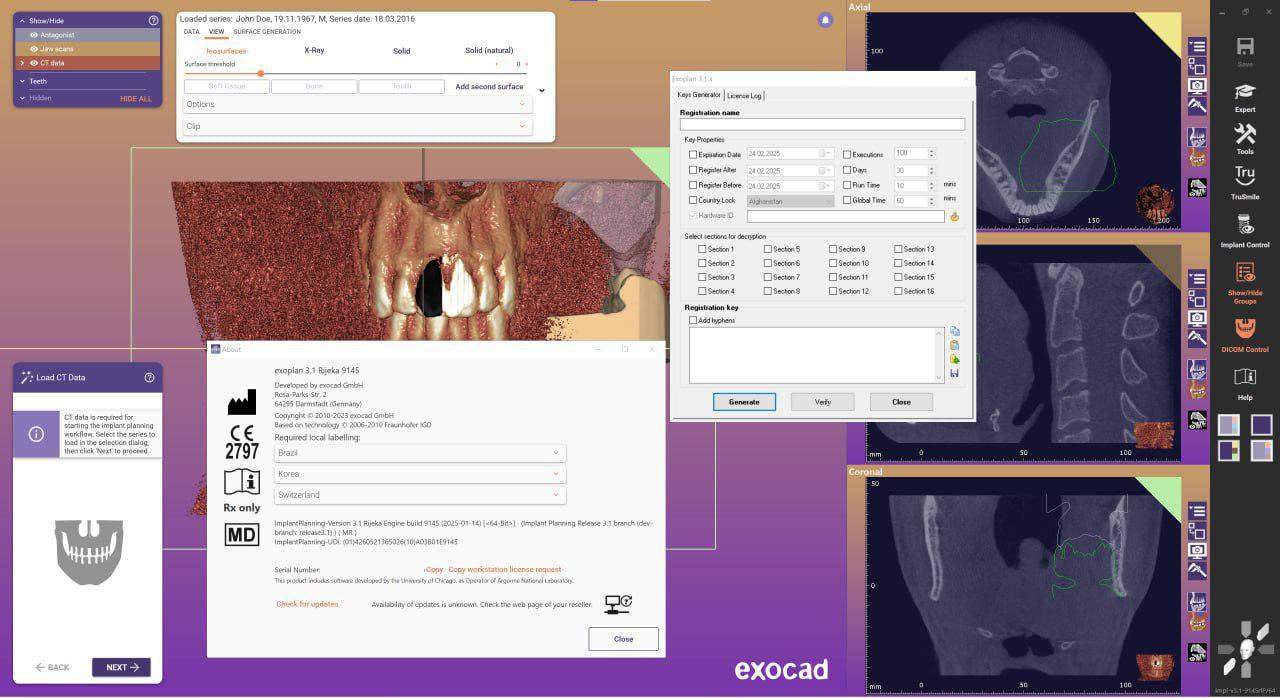Enable Add hyphens checkbox

pyautogui.click(x=693, y=320)
